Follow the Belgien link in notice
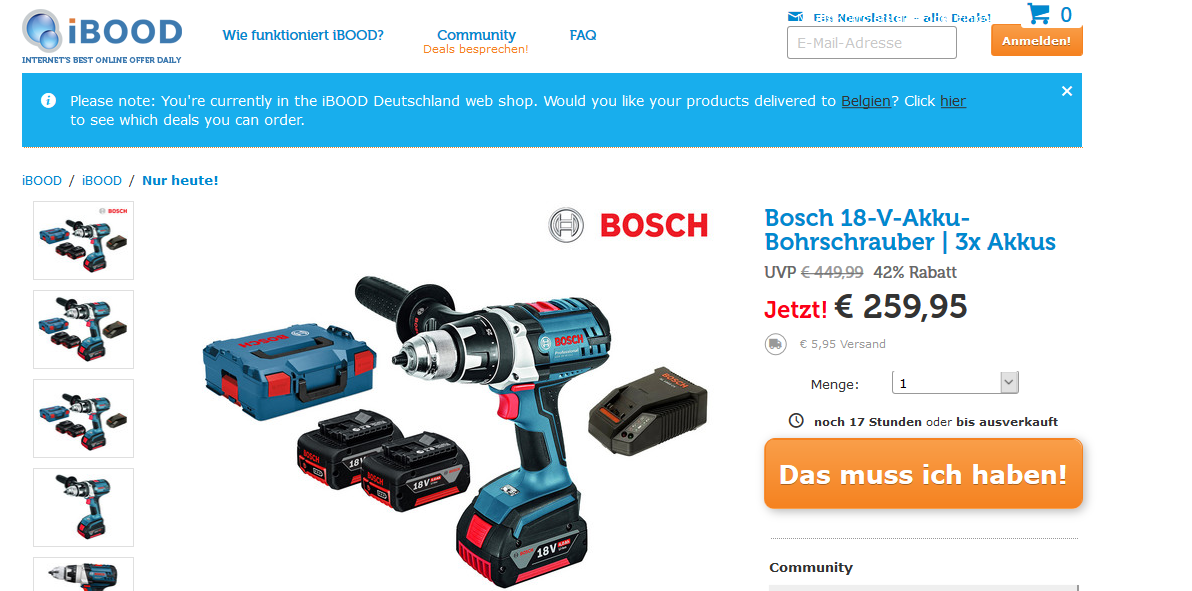This screenshot has width=1192, height=591. coord(865,101)
